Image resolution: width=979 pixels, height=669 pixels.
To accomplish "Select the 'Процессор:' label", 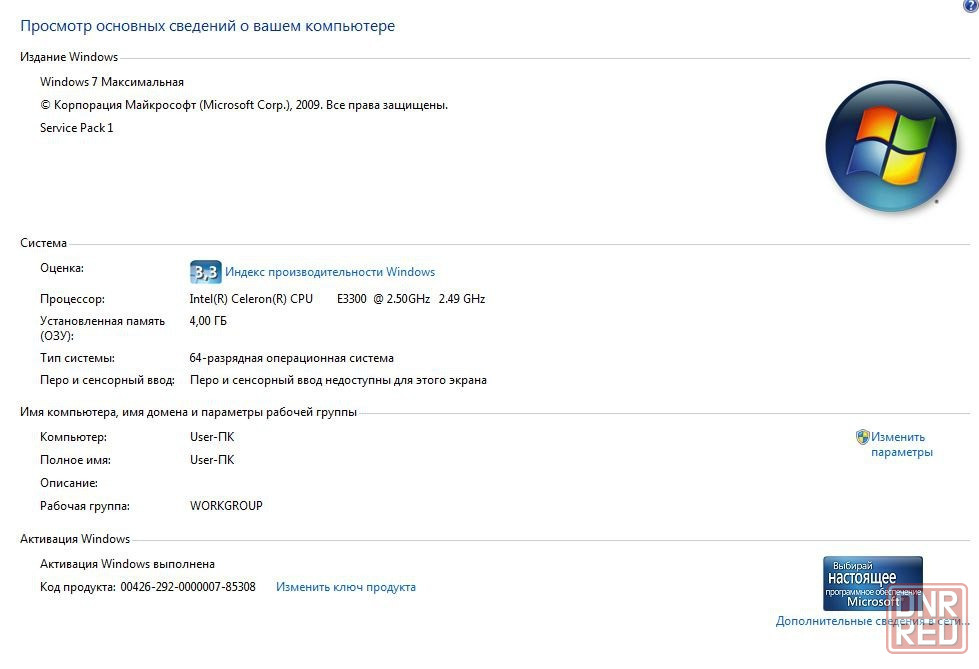I will pyautogui.click(x=72, y=299).
